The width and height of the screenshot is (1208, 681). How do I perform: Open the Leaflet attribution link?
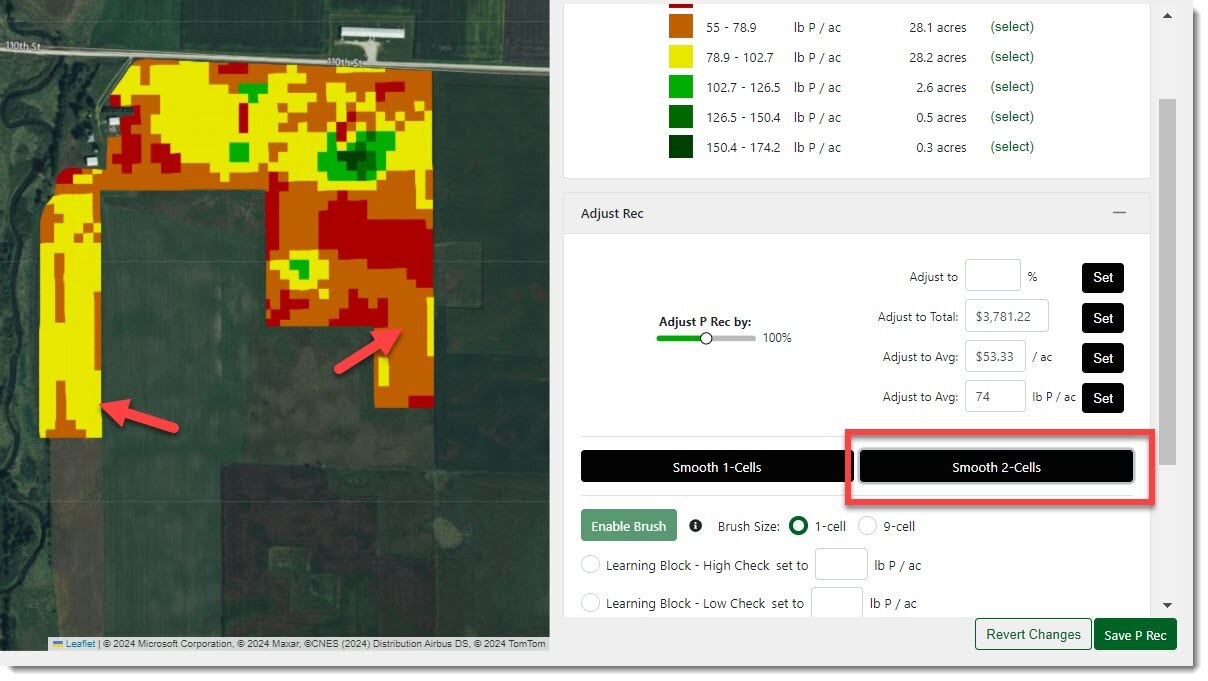[80, 644]
